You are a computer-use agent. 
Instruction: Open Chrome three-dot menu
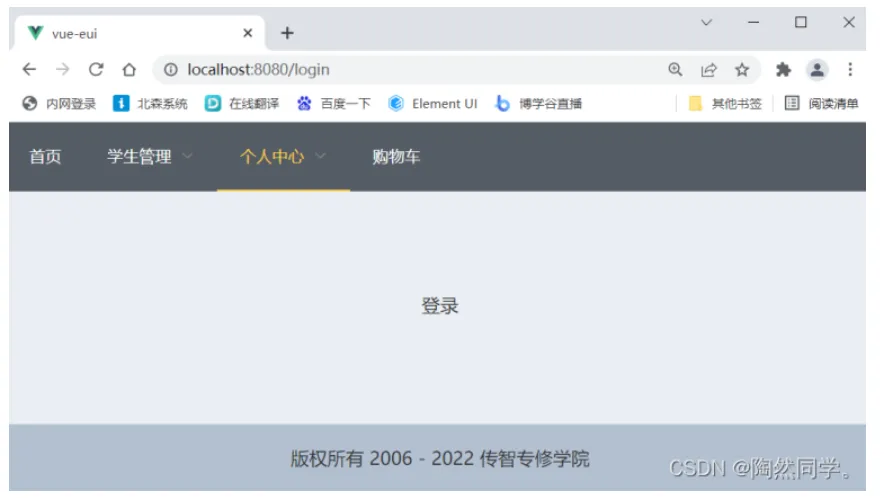coord(850,69)
